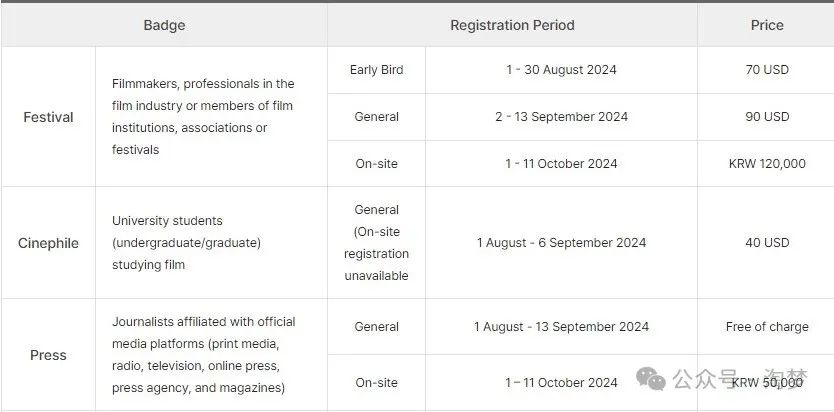Select the 2 - 13 September 2024 date
The width and height of the screenshot is (834, 412).
[x=561, y=116]
